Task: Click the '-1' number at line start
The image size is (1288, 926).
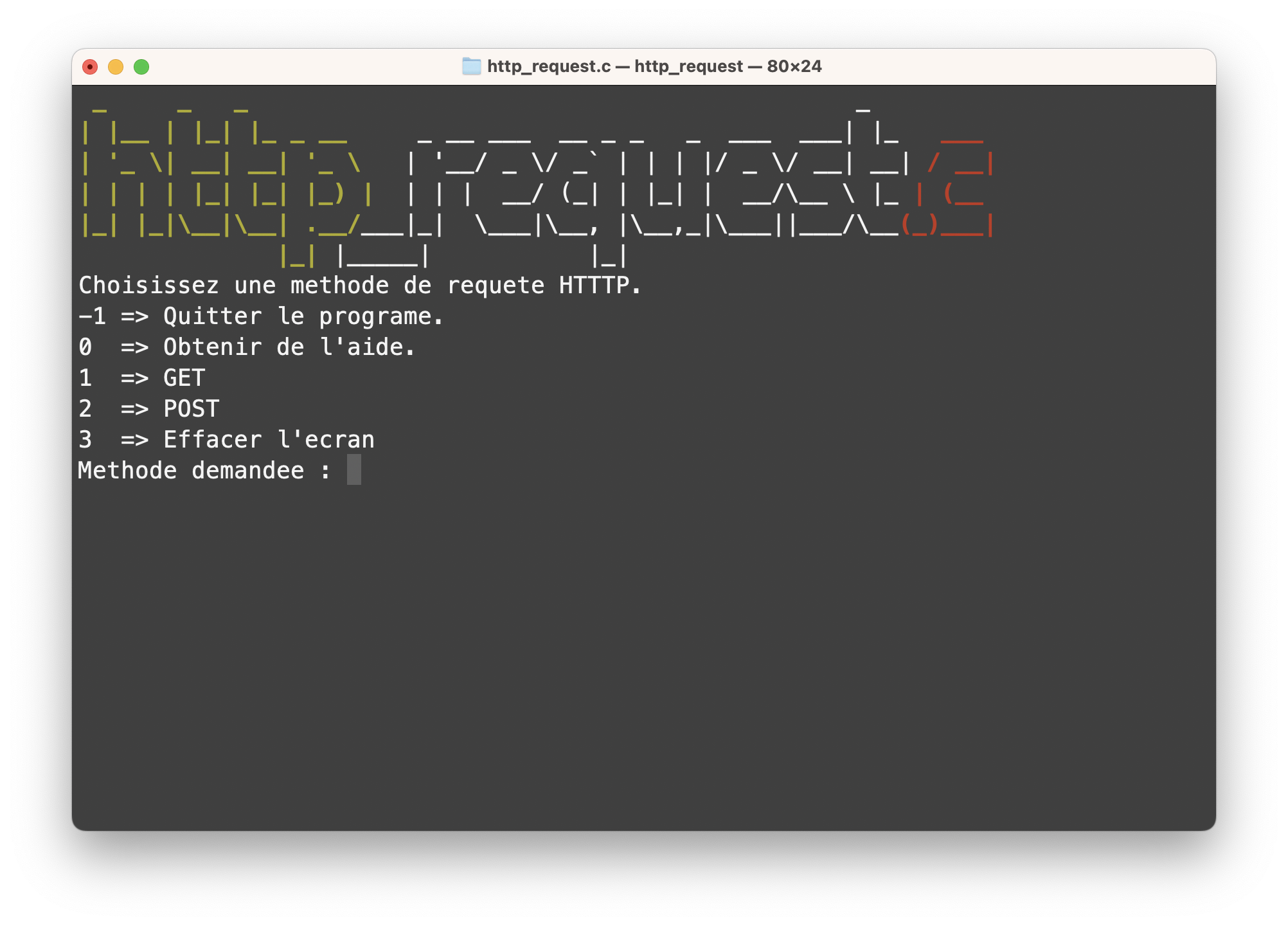Action: click(x=92, y=316)
